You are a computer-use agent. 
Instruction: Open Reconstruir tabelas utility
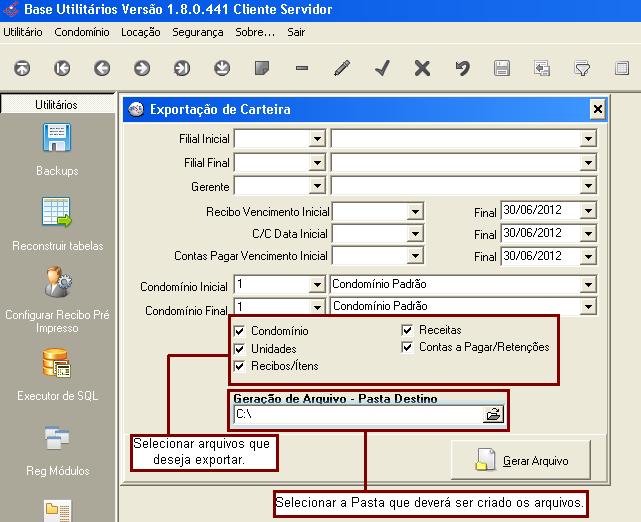[x=56, y=213]
